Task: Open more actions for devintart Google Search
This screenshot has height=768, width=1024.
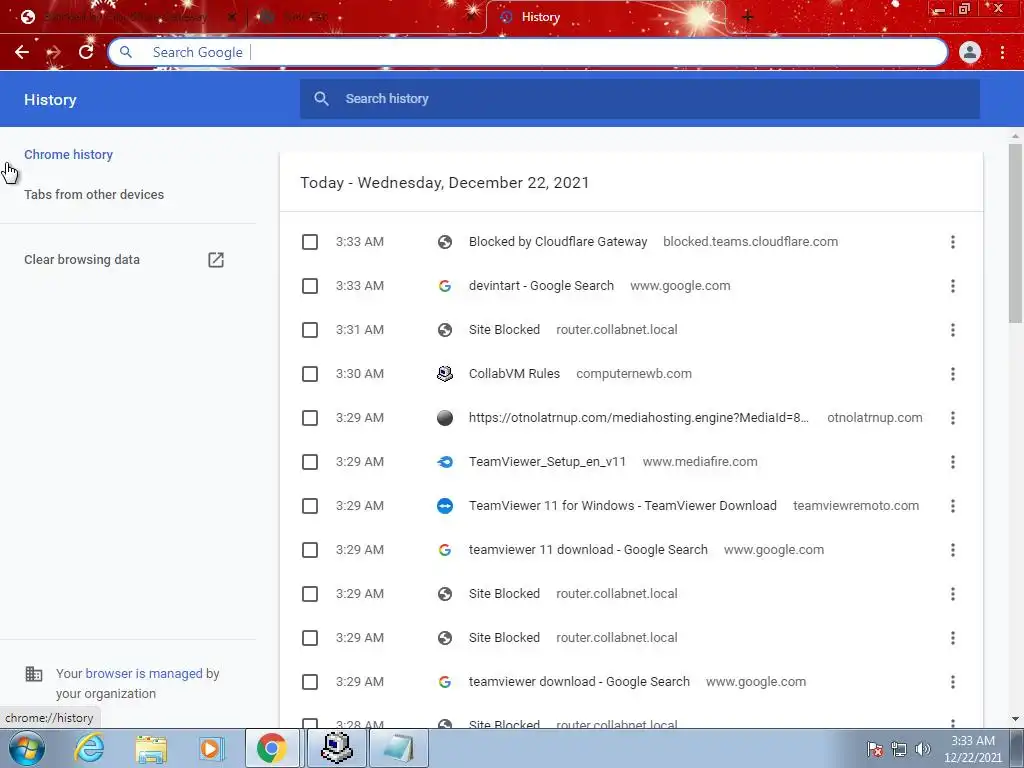Action: pos(953,286)
